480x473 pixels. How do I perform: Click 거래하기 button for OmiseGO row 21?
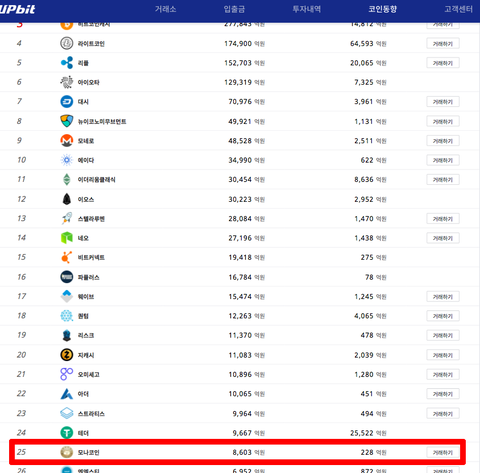(443, 374)
